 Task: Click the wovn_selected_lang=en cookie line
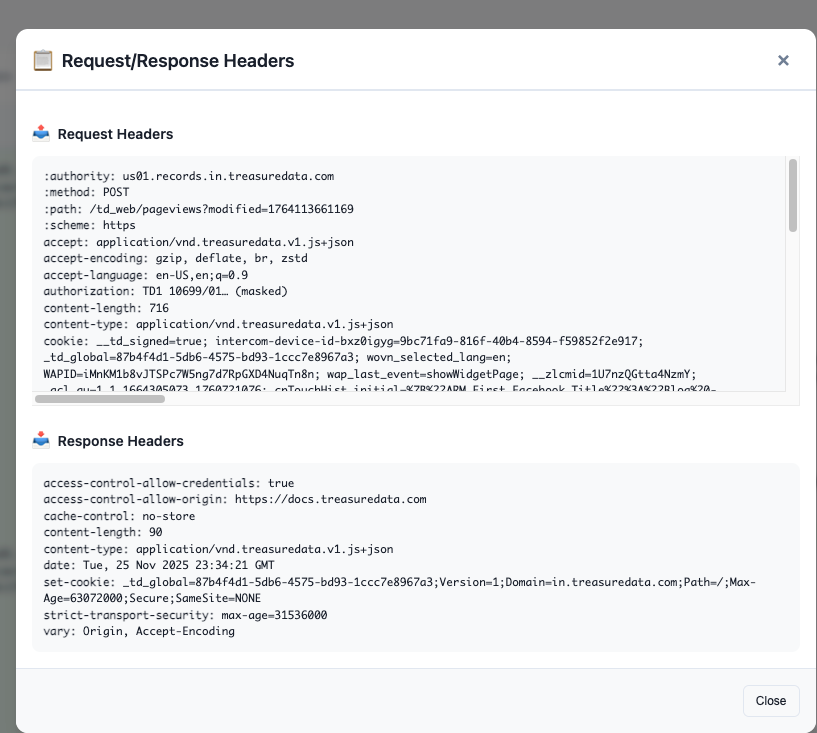[x=278, y=357]
